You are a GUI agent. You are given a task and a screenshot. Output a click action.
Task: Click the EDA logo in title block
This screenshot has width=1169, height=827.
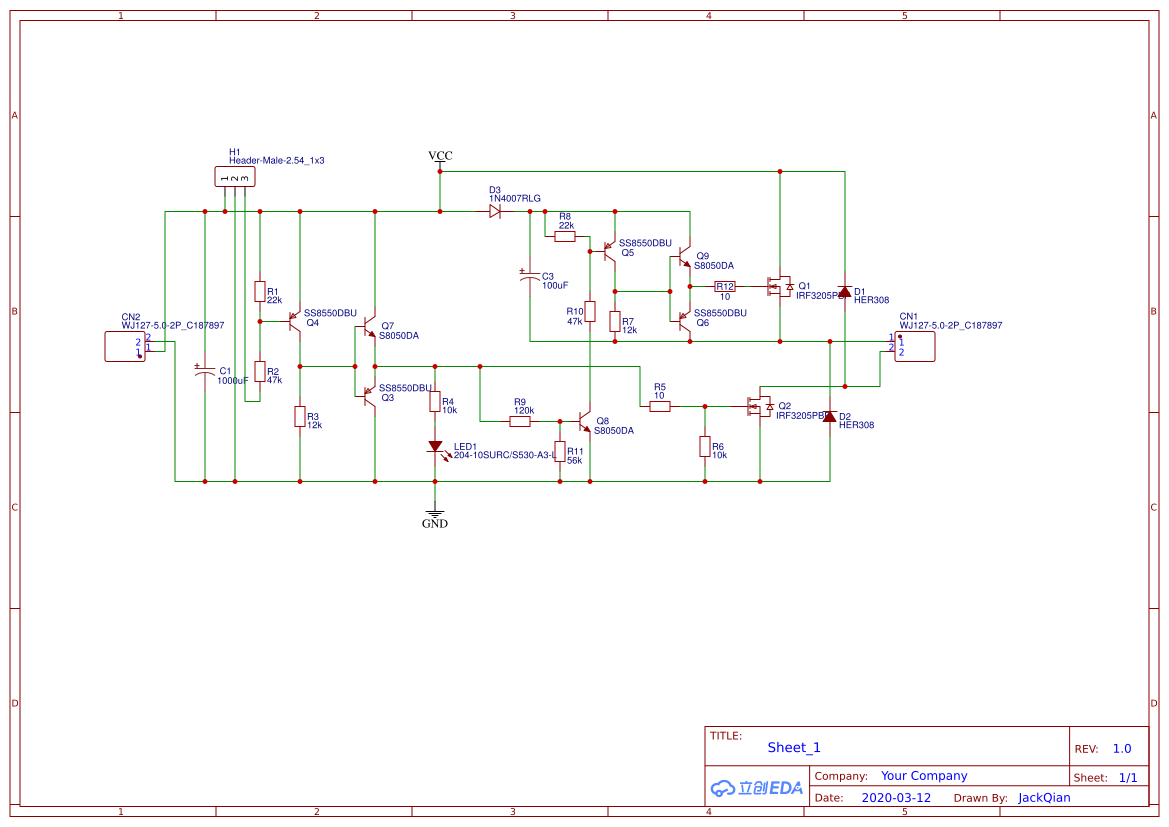(757, 788)
